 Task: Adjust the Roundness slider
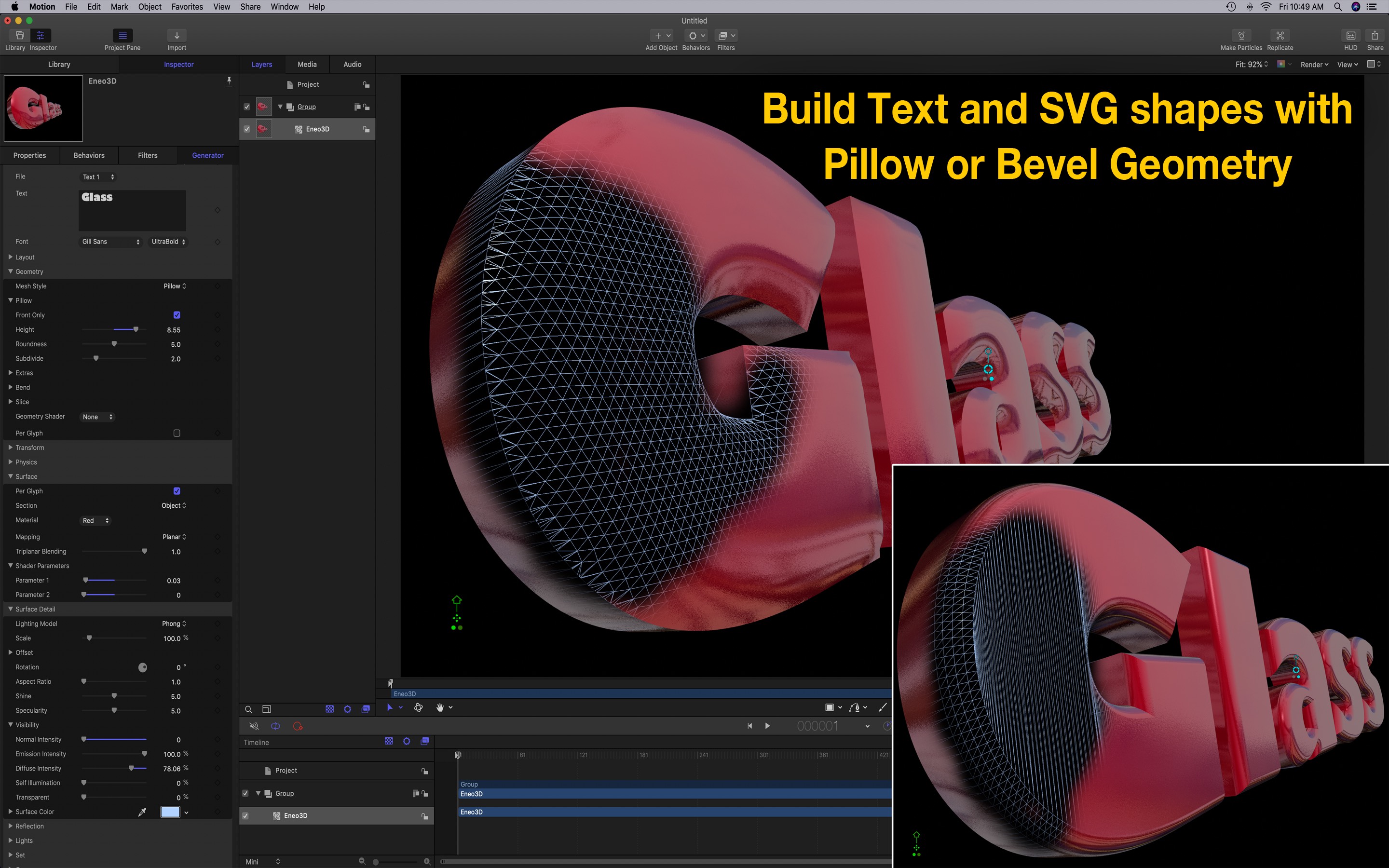114,344
